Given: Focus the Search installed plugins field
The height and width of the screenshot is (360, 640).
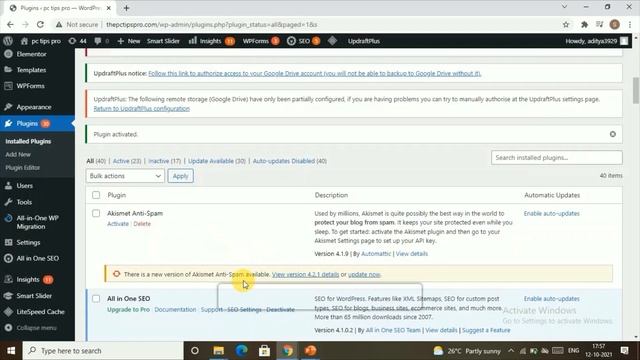Looking at the screenshot, I should tap(557, 158).
